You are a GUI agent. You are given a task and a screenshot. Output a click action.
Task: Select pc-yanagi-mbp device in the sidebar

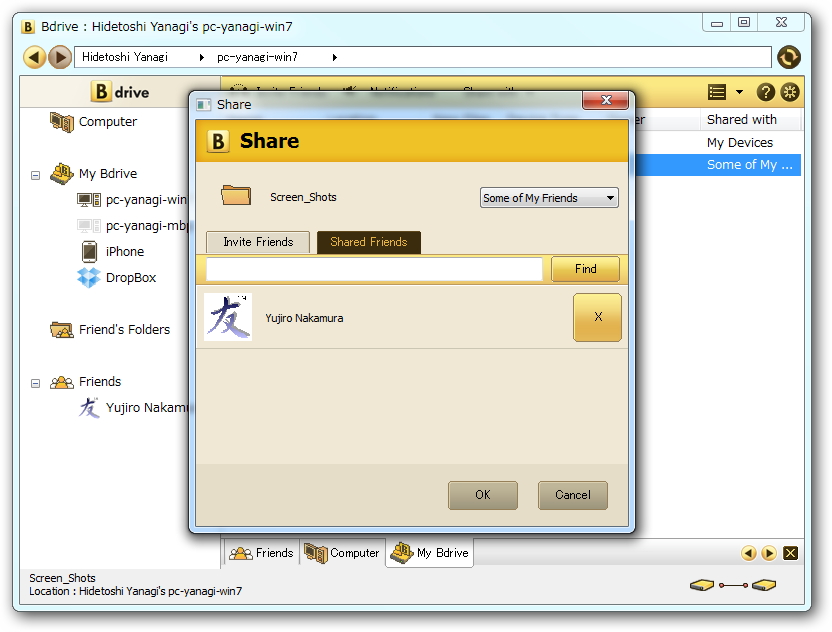point(133,226)
